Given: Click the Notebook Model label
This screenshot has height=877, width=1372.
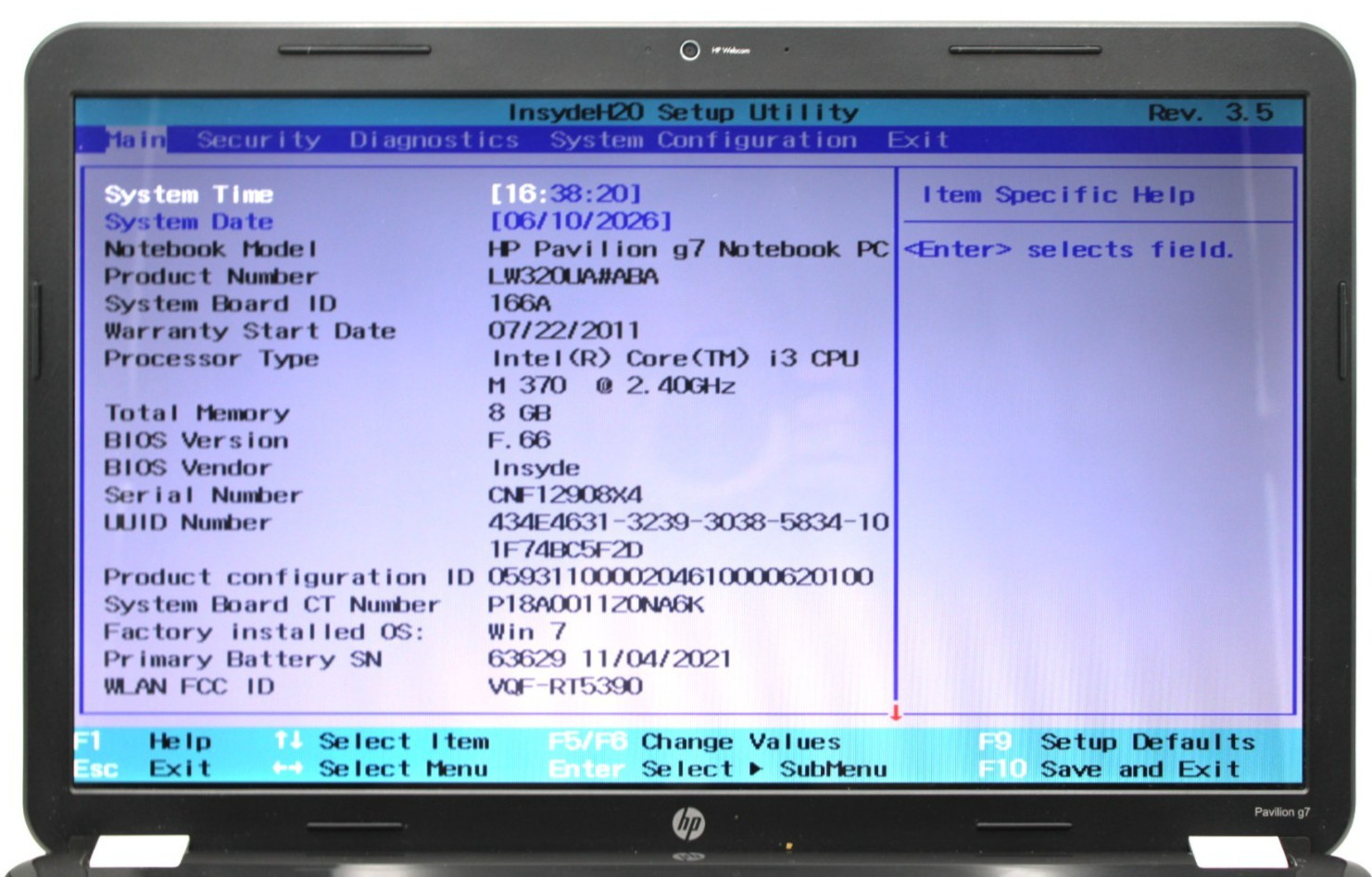Looking at the screenshot, I should (211, 249).
